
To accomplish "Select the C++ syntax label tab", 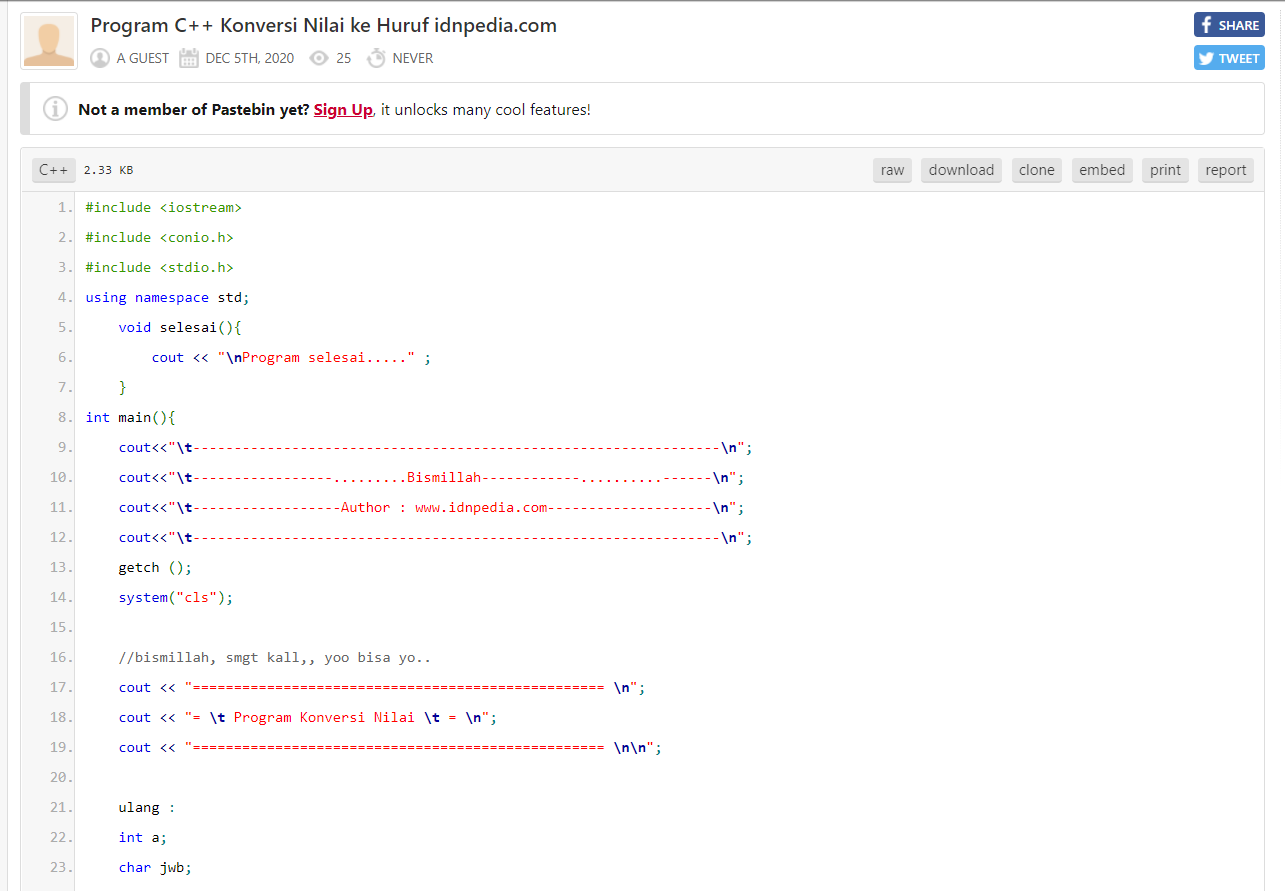I will click(x=53, y=170).
